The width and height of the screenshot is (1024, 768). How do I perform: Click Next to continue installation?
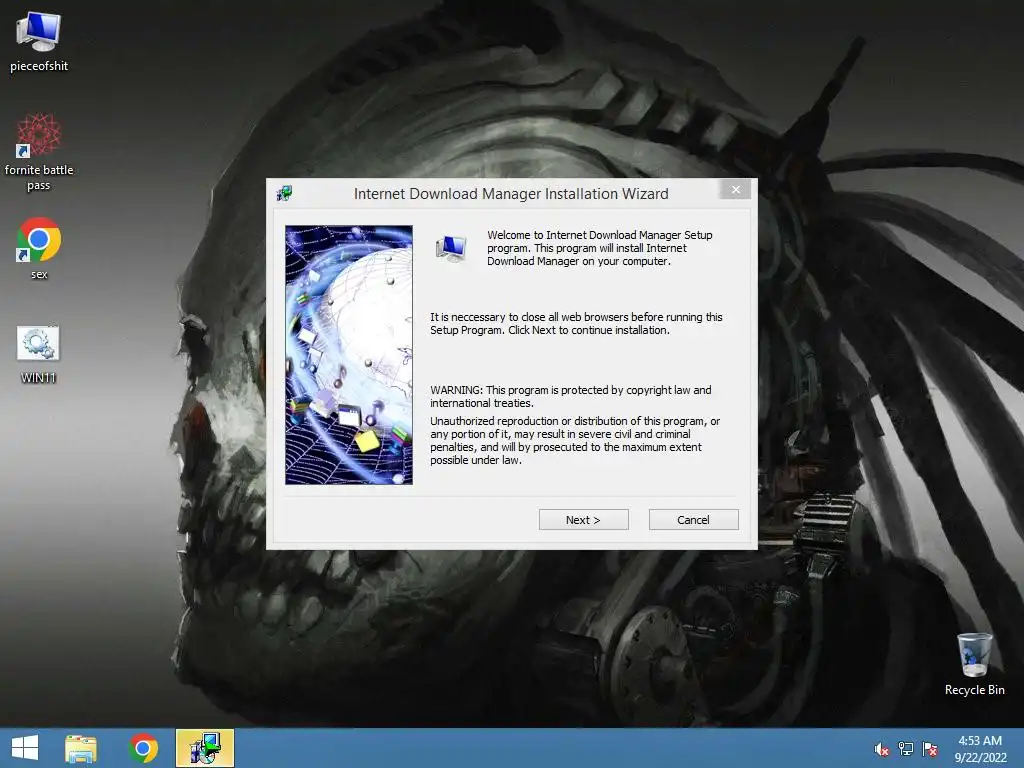point(583,520)
